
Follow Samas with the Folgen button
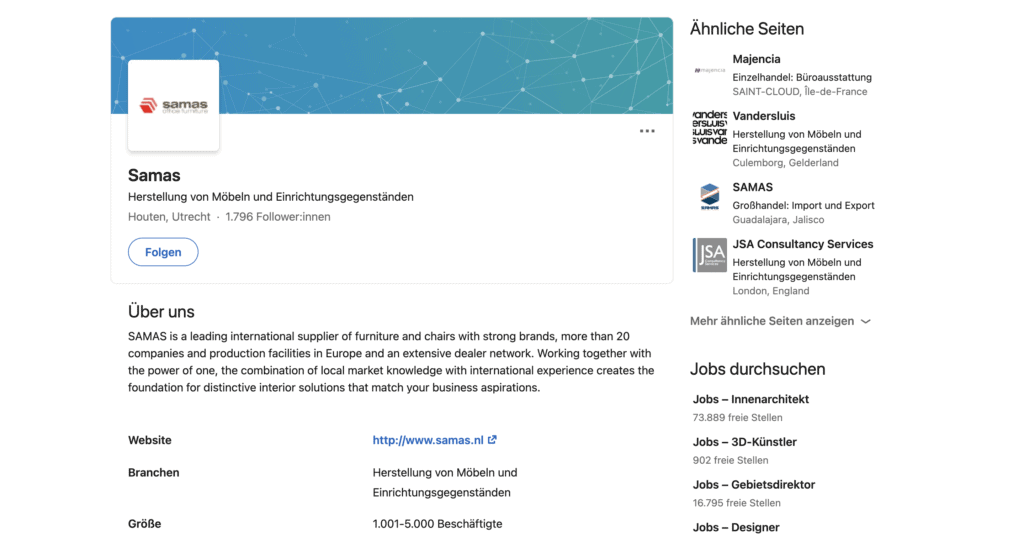click(163, 252)
